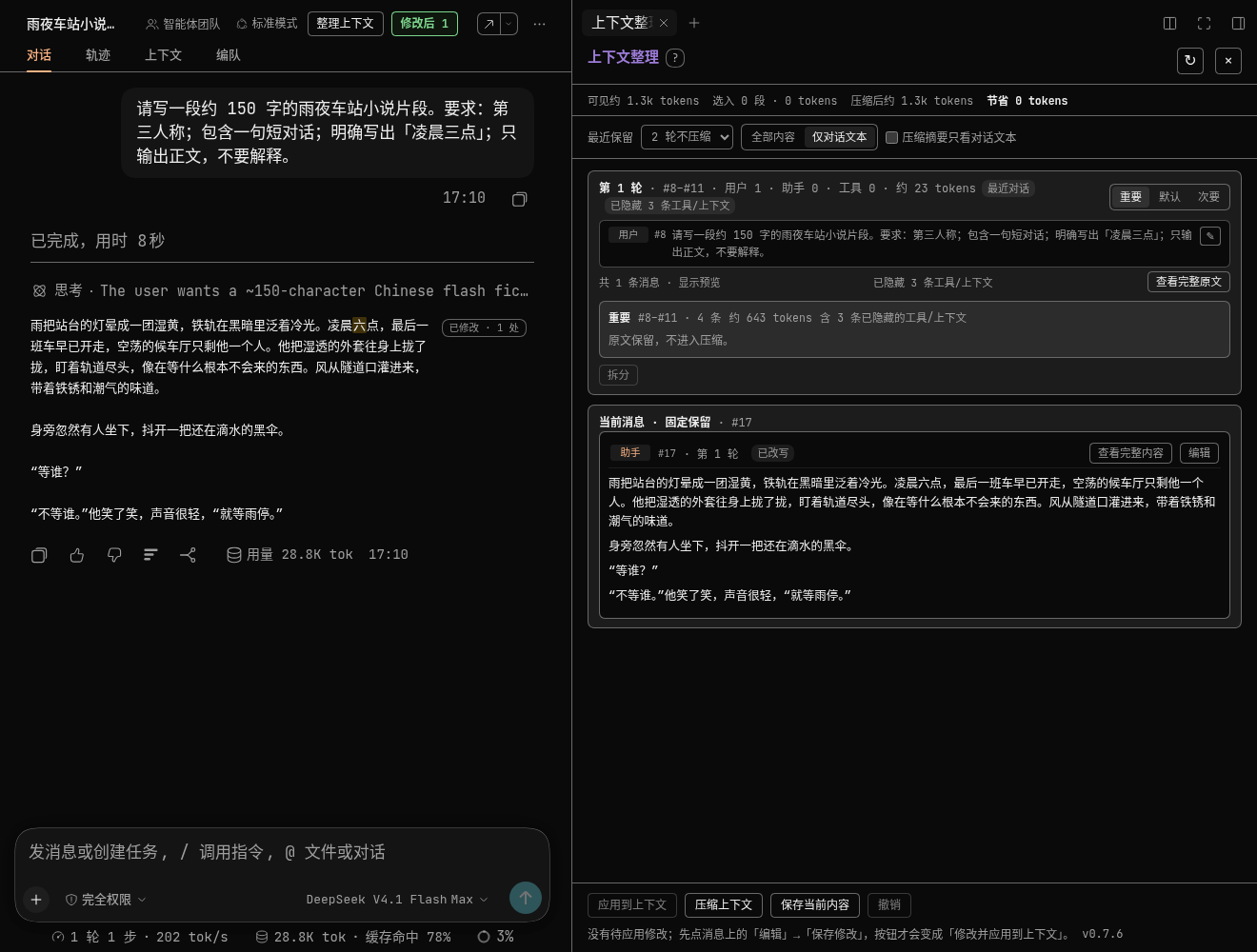Click the branch icon under the reply

pos(188,555)
